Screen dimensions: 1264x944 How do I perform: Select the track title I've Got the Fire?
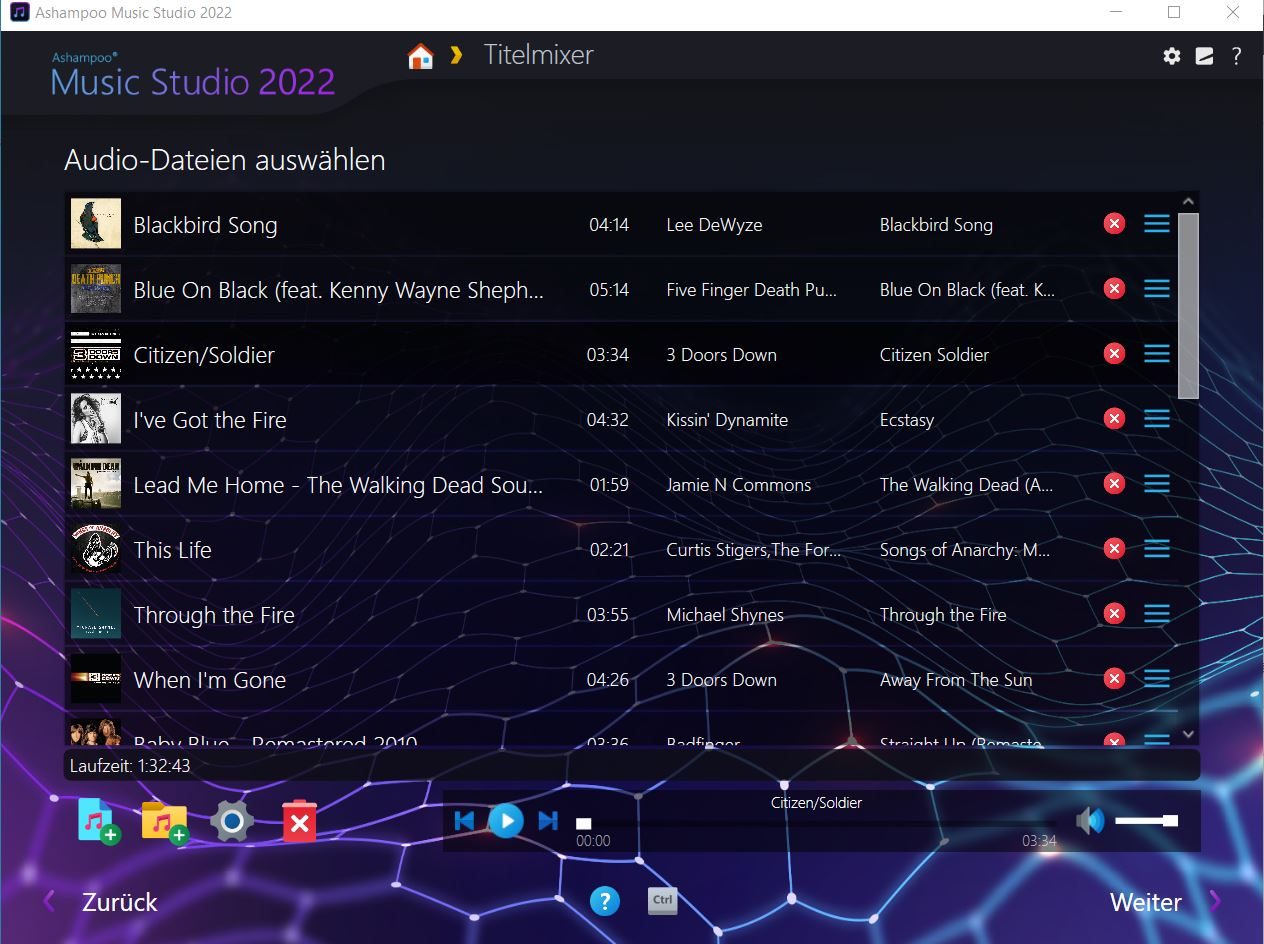pyautogui.click(x=210, y=420)
